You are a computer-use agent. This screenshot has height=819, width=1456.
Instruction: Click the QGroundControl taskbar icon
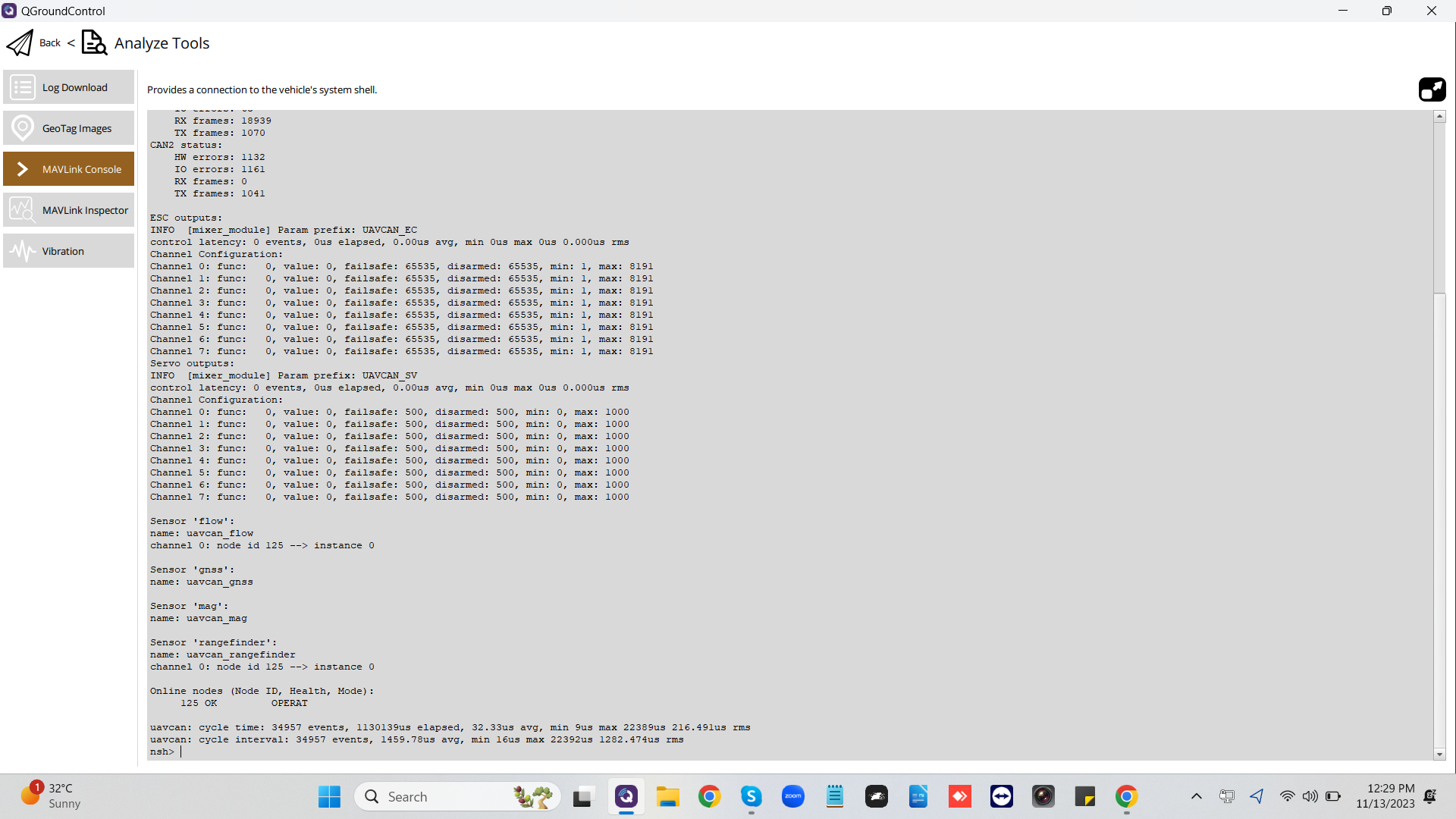626,796
